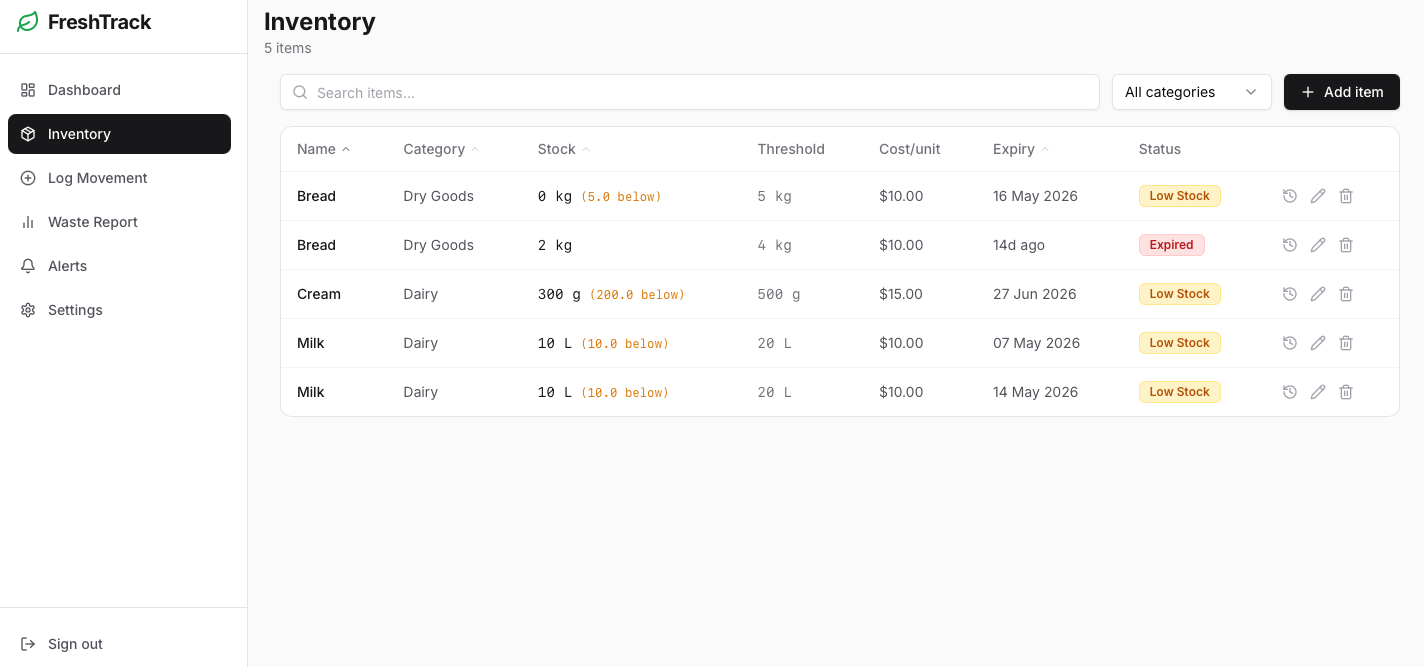Click the FreshTrack leaf logo
The height and width of the screenshot is (667, 1424).
[27, 21]
